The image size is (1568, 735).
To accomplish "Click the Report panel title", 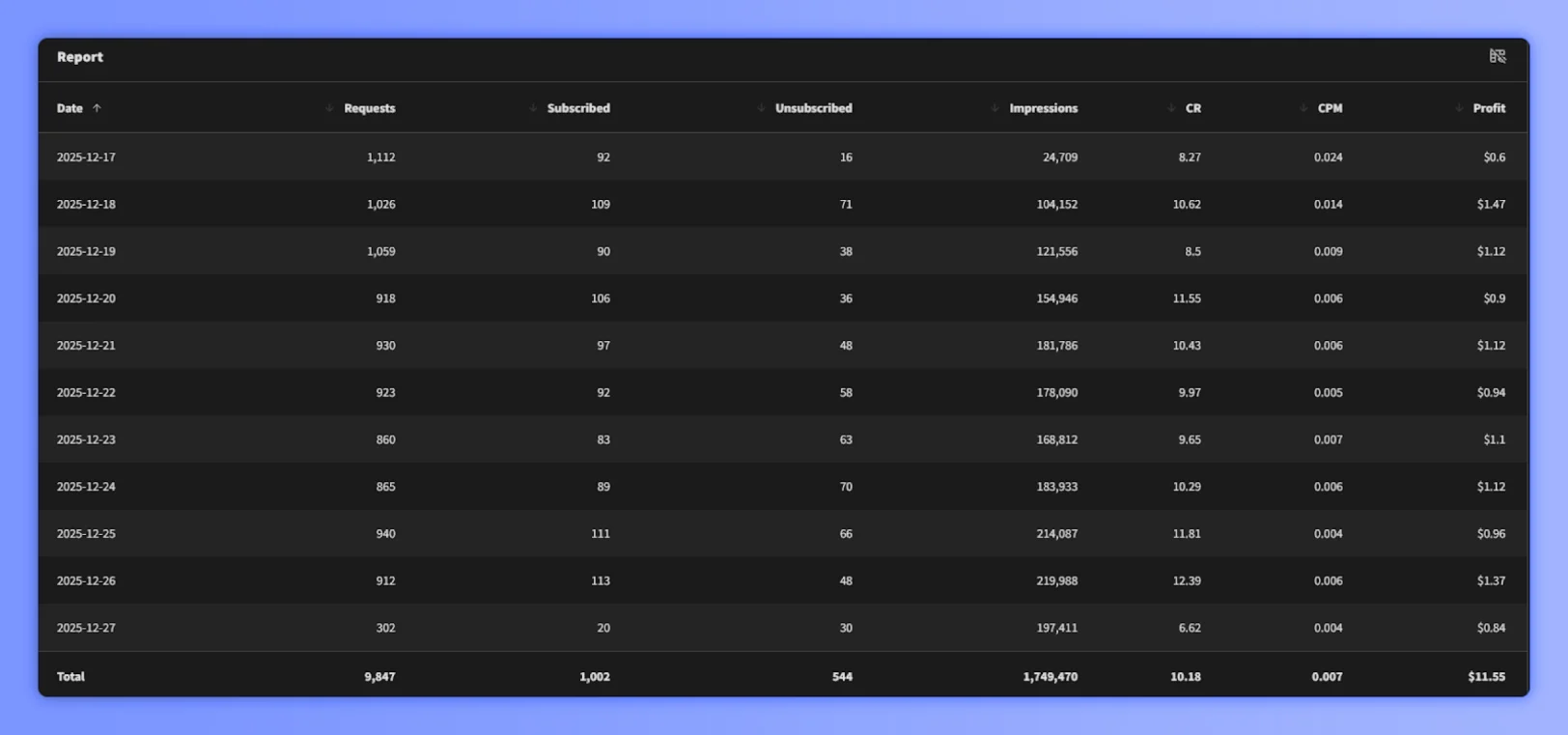I will (x=80, y=57).
